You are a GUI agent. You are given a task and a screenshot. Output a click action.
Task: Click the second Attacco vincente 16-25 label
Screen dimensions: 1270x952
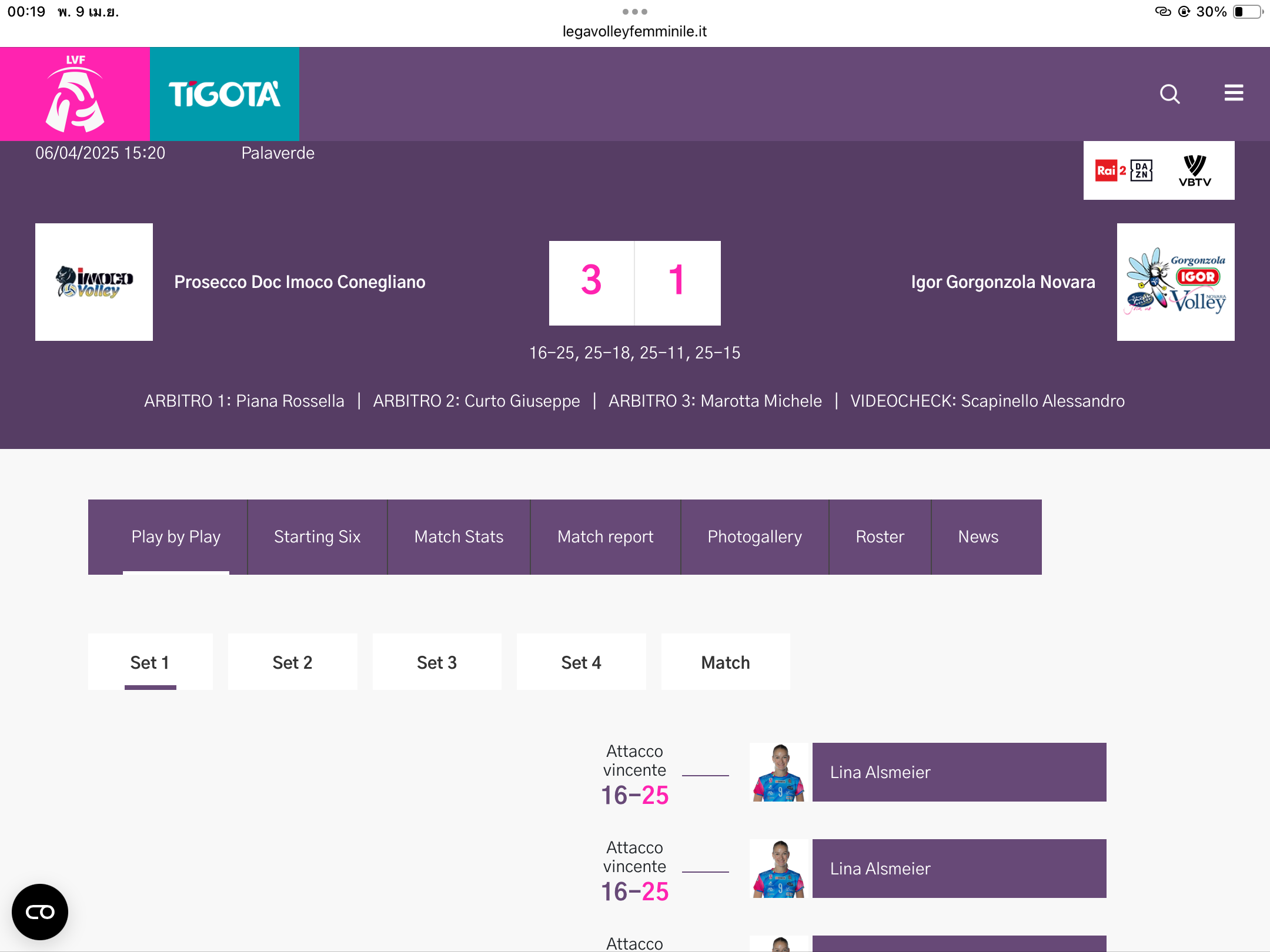[x=635, y=871]
